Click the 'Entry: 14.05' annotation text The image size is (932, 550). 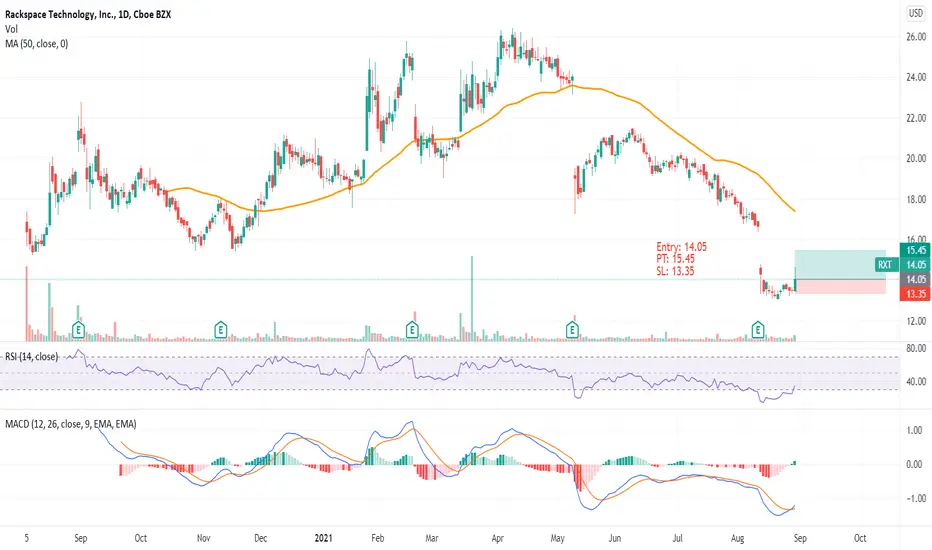[x=681, y=247]
